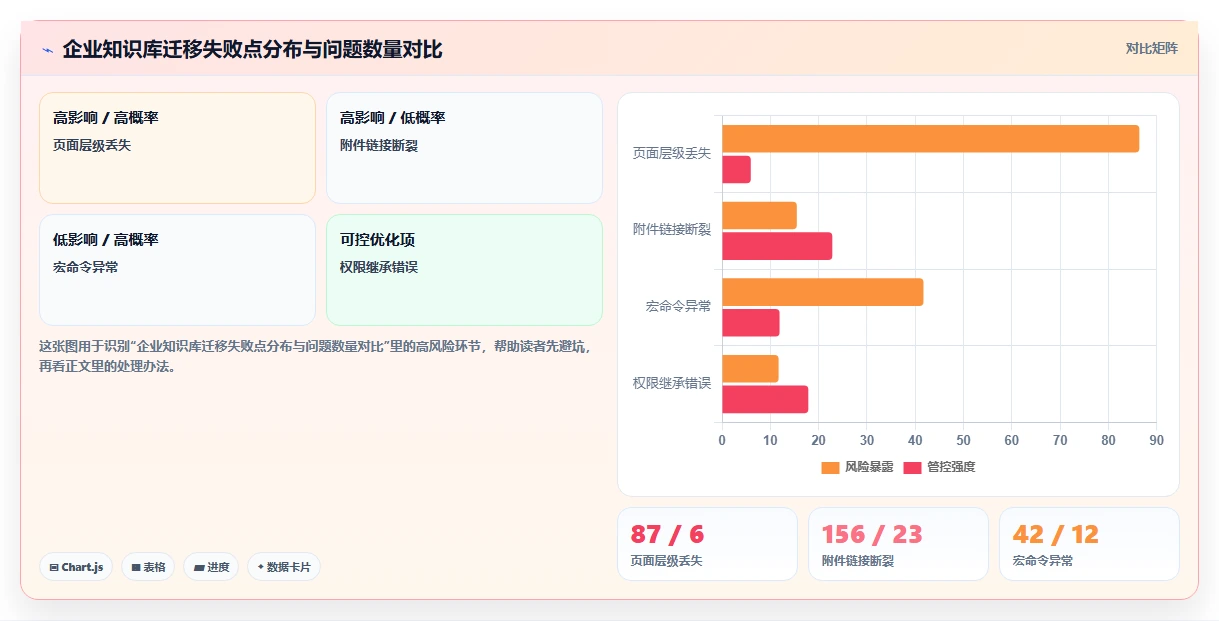Click the 宏命令异常 axis label
The width and height of the screenshot is (1219, 621).
(678, 307)
